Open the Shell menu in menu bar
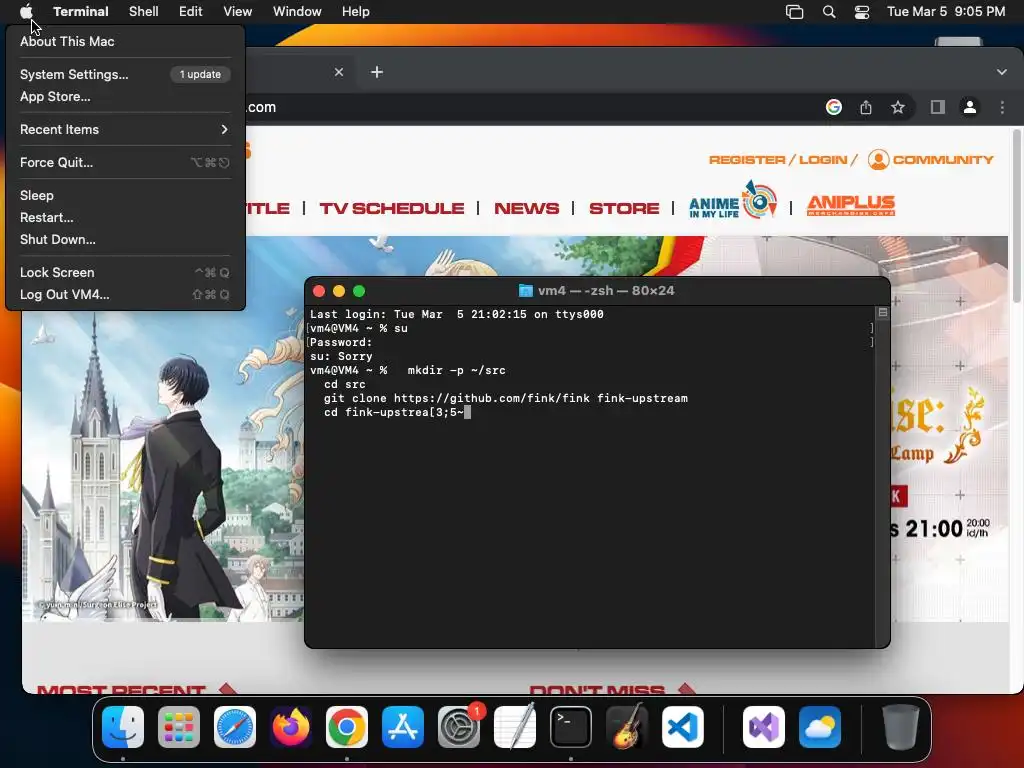The height and width of the screenshot is (768, 1024). [144, 12]
